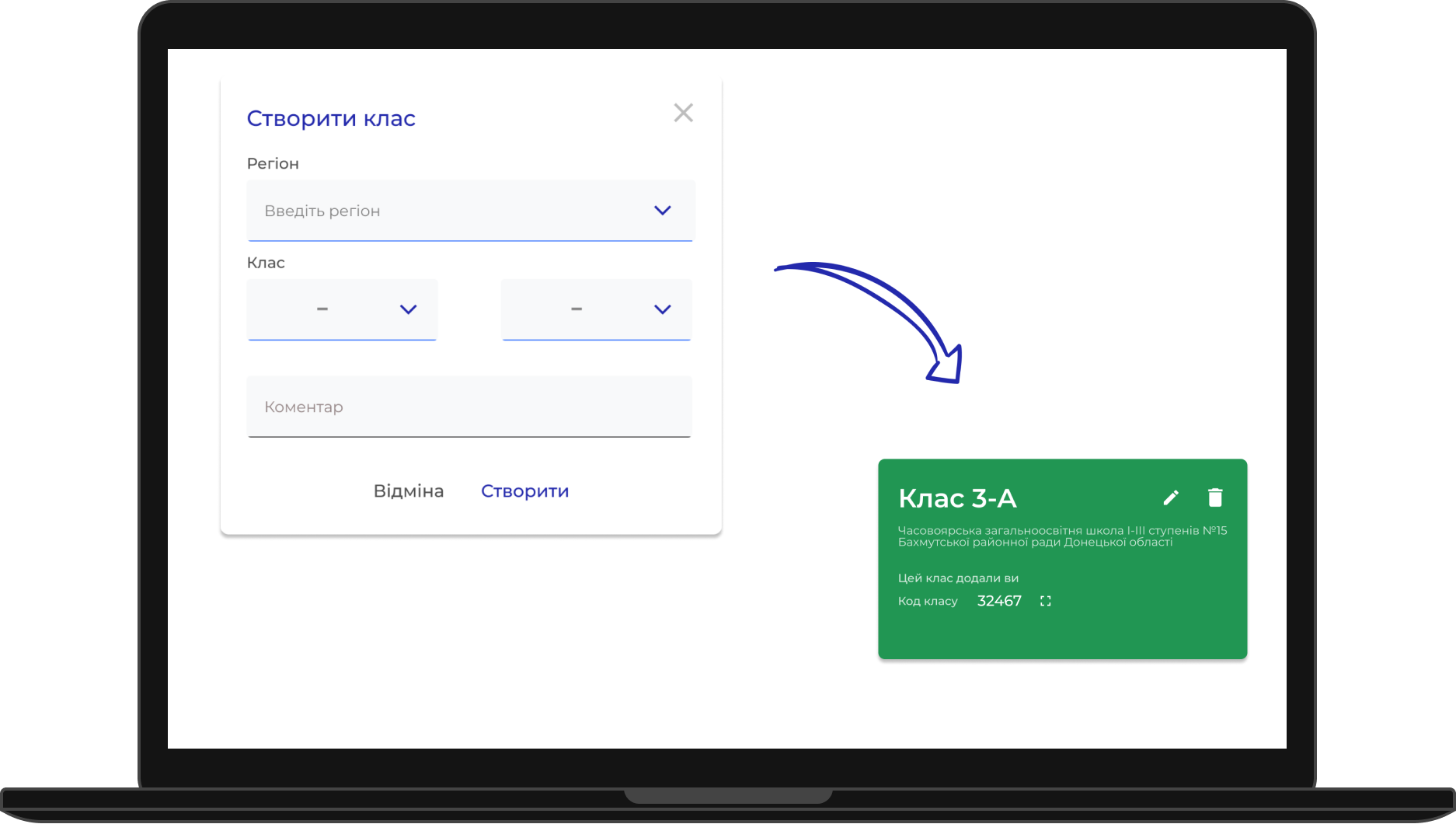Screen dimensions: 1456x824
Task: Close the Створити клас dialog
Action: (x=684, y=113)
